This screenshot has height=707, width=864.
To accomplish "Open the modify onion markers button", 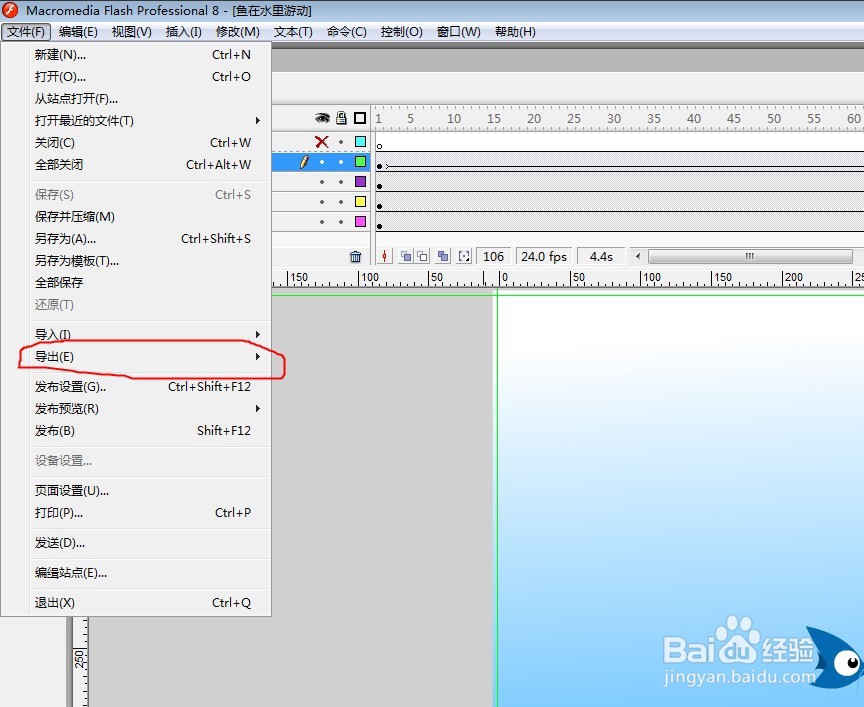I will tap(465, 256).
